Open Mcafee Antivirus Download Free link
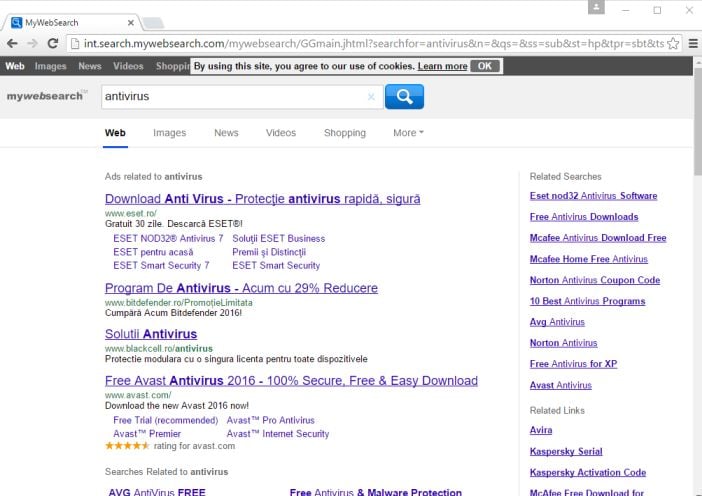This screenshot has width=702, height=496. pos(598,238)
